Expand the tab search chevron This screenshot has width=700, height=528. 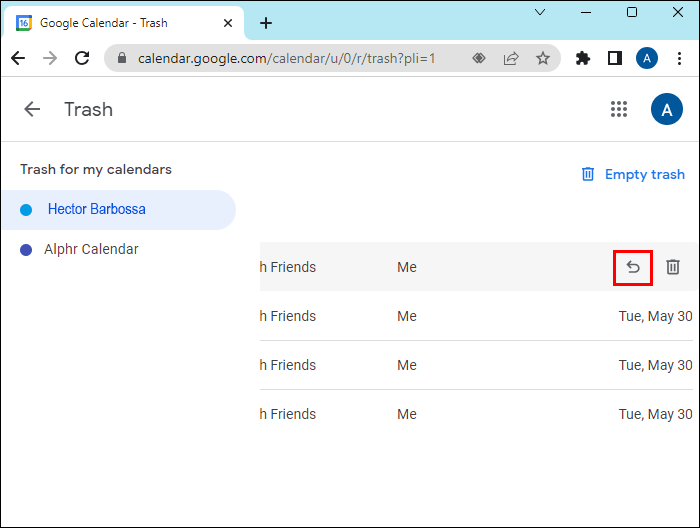click(x=540, y=13)
